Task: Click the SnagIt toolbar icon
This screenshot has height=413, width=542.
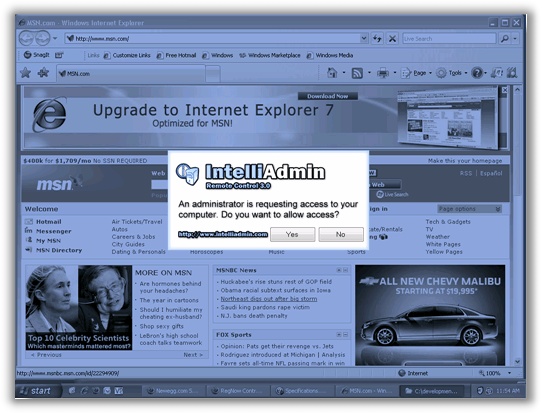Action: [x=36, y=55]
